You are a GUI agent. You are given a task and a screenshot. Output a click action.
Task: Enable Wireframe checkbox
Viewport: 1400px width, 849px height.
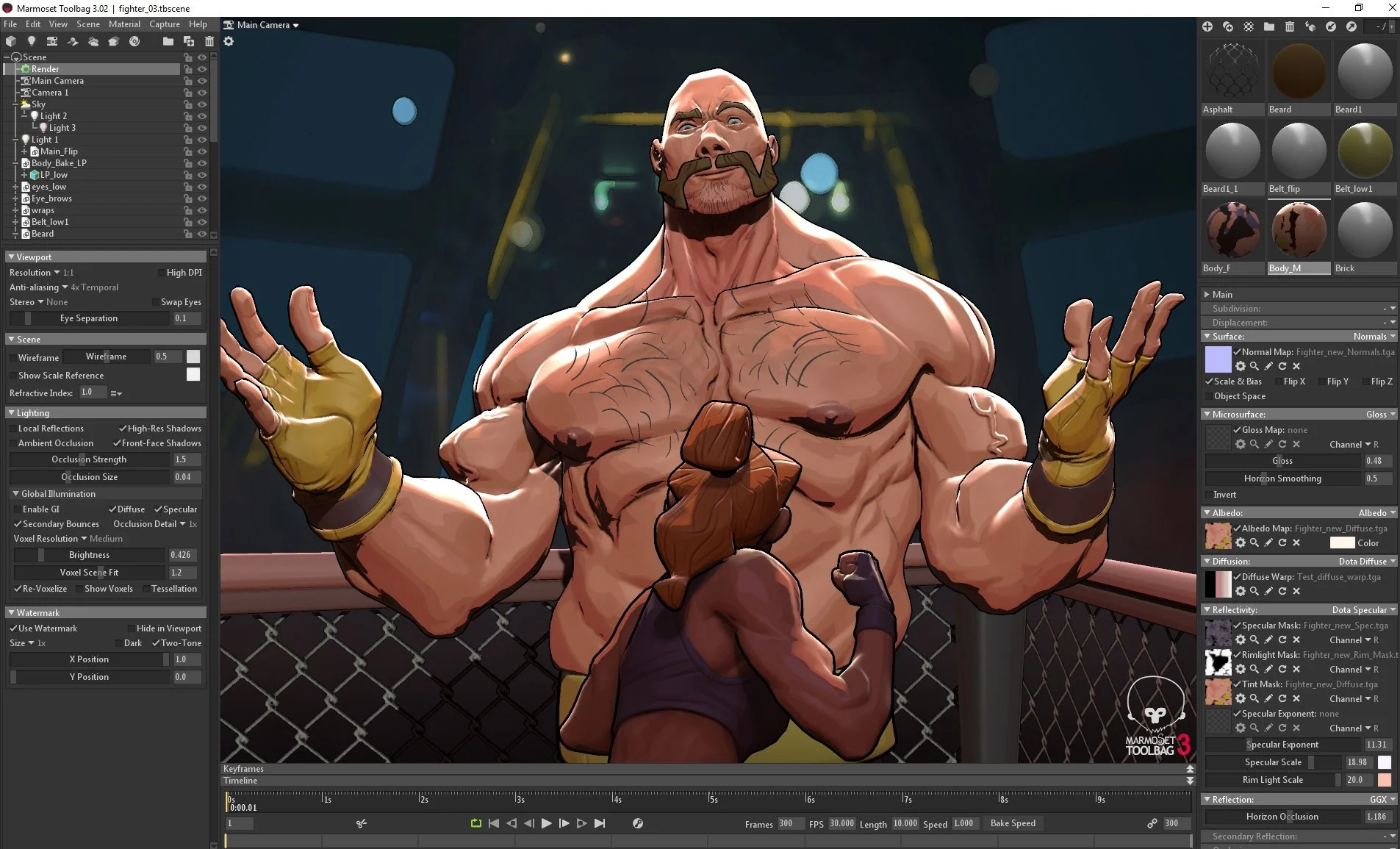pos(12,358)
